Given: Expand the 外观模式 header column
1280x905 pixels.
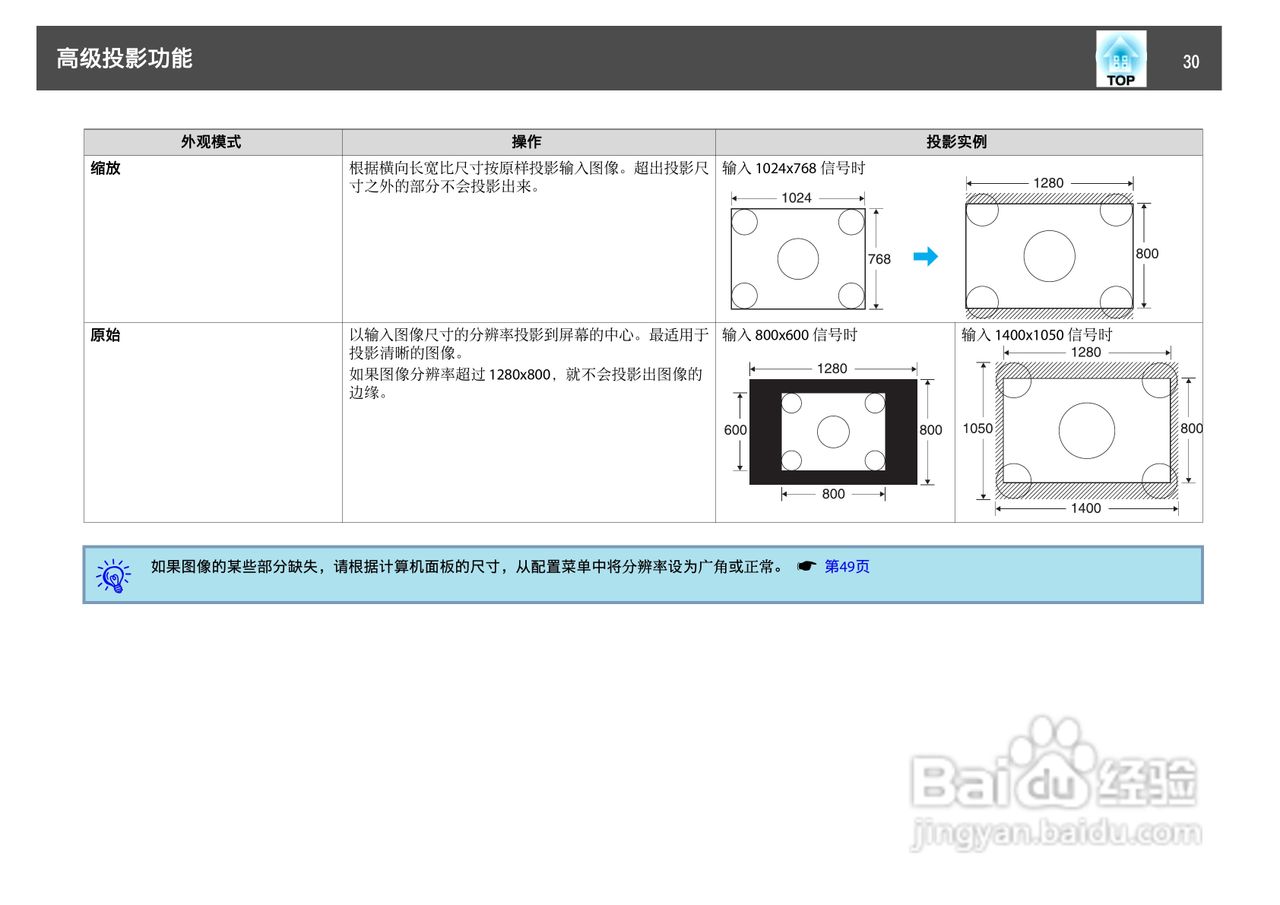Looking at the screenshot, I should click(212, 142).
